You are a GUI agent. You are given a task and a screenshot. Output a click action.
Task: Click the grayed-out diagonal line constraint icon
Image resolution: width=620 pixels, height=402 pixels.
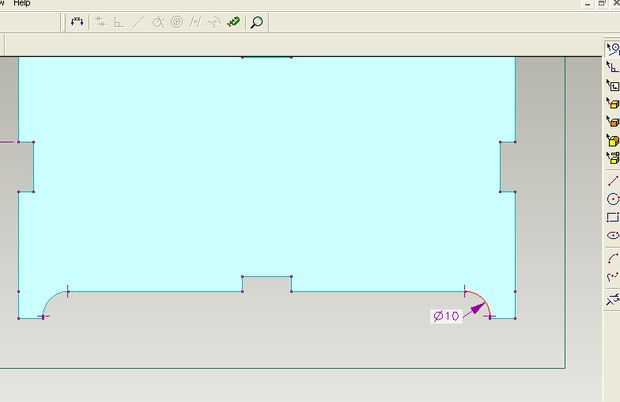[x=138, y=22]
